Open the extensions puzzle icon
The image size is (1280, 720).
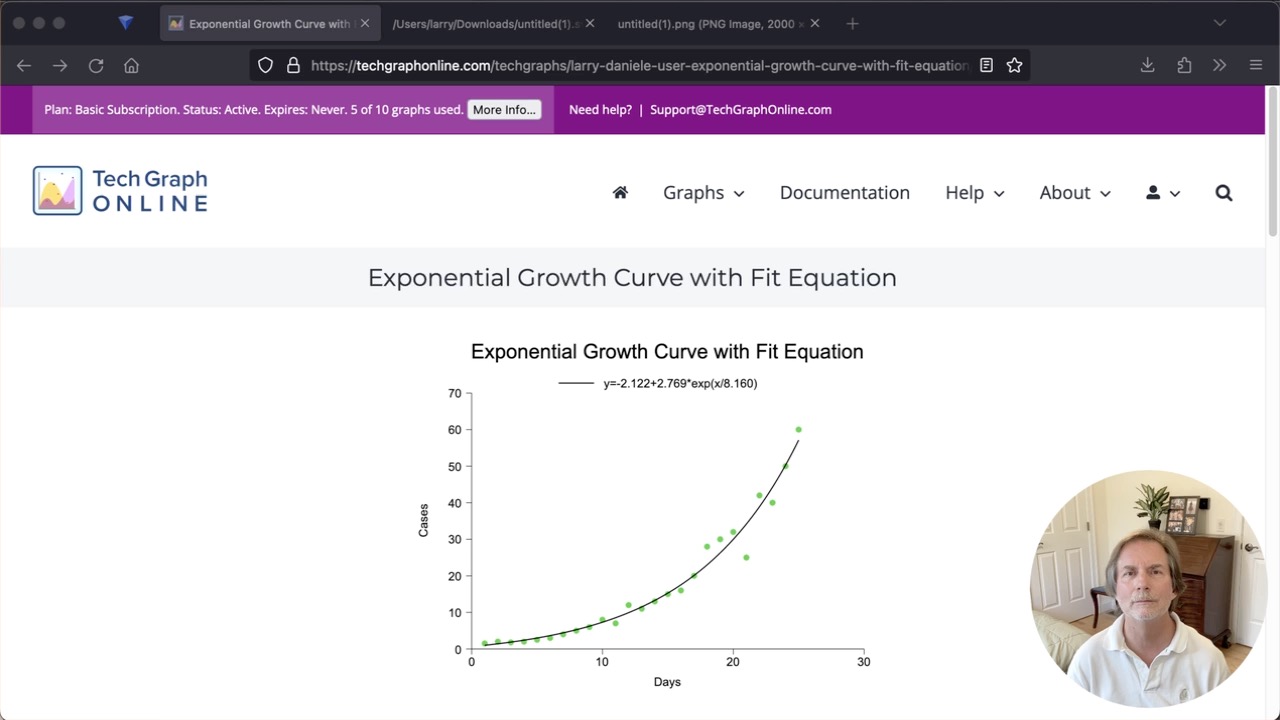pos(1184,66)
